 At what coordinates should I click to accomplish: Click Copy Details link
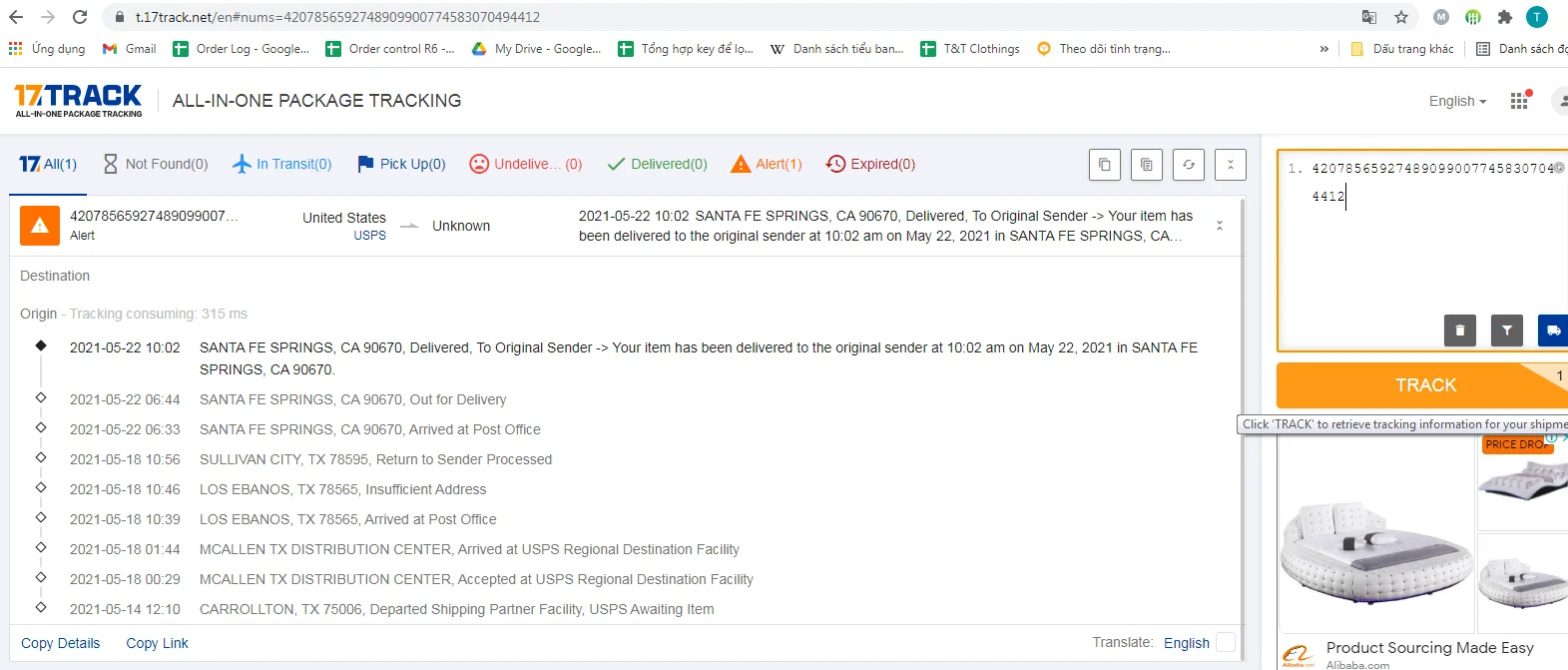61,643
